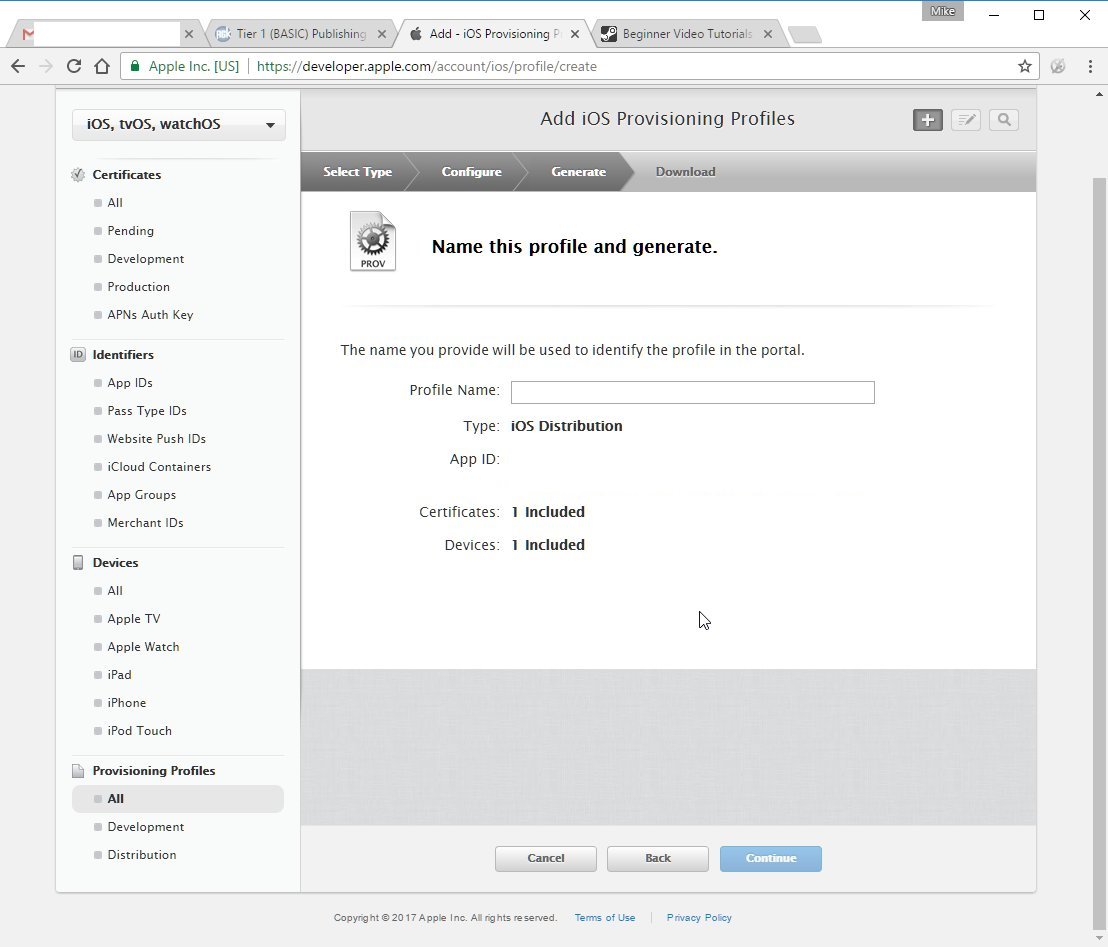Open All under Devices
The height and width of the screenshot is (947, 1108).
(x=115, y=591)
